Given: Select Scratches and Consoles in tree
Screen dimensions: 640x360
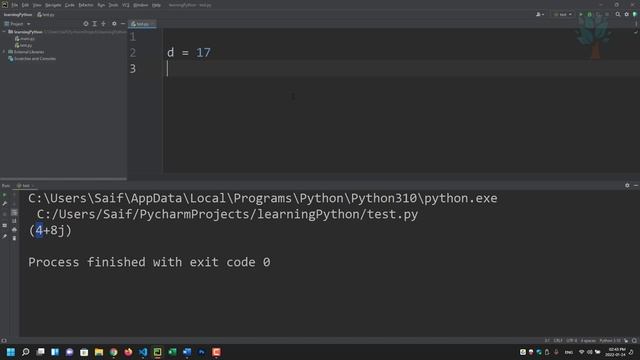Looking at the screenshot, I should point(32,59).
